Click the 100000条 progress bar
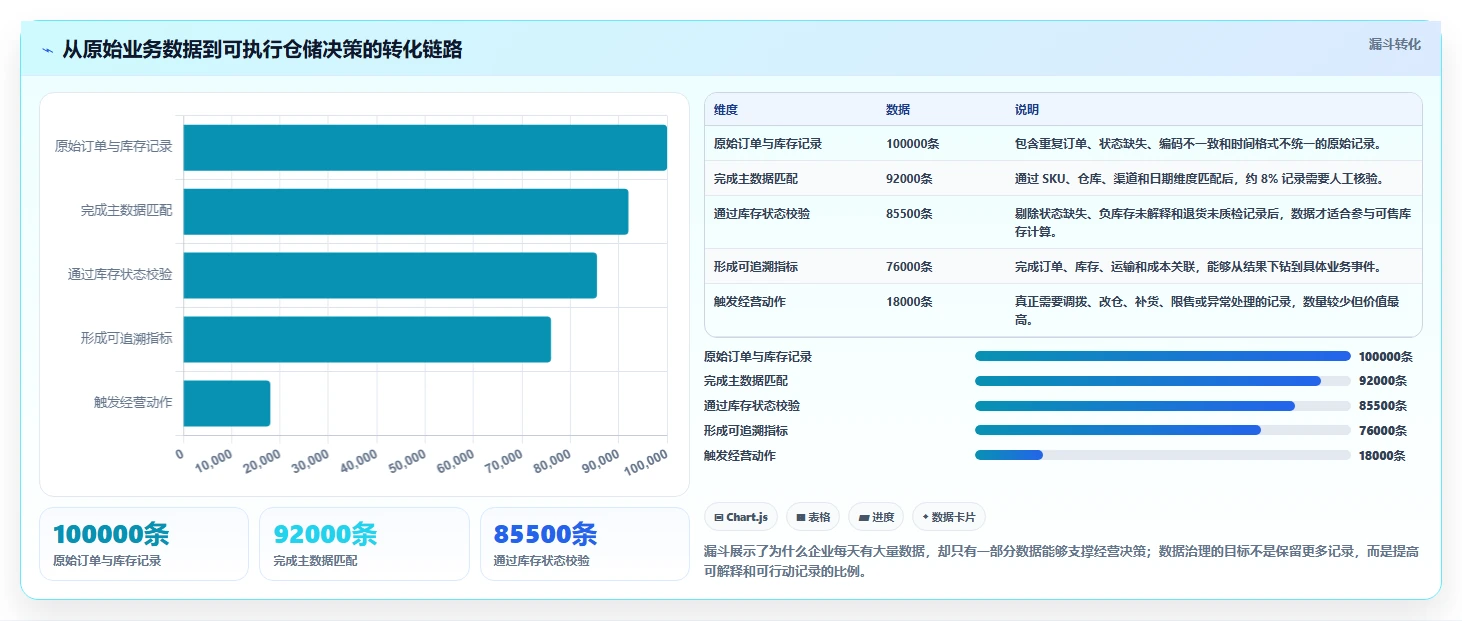This screenshot has height=621, width=1462. (1163, 356)
